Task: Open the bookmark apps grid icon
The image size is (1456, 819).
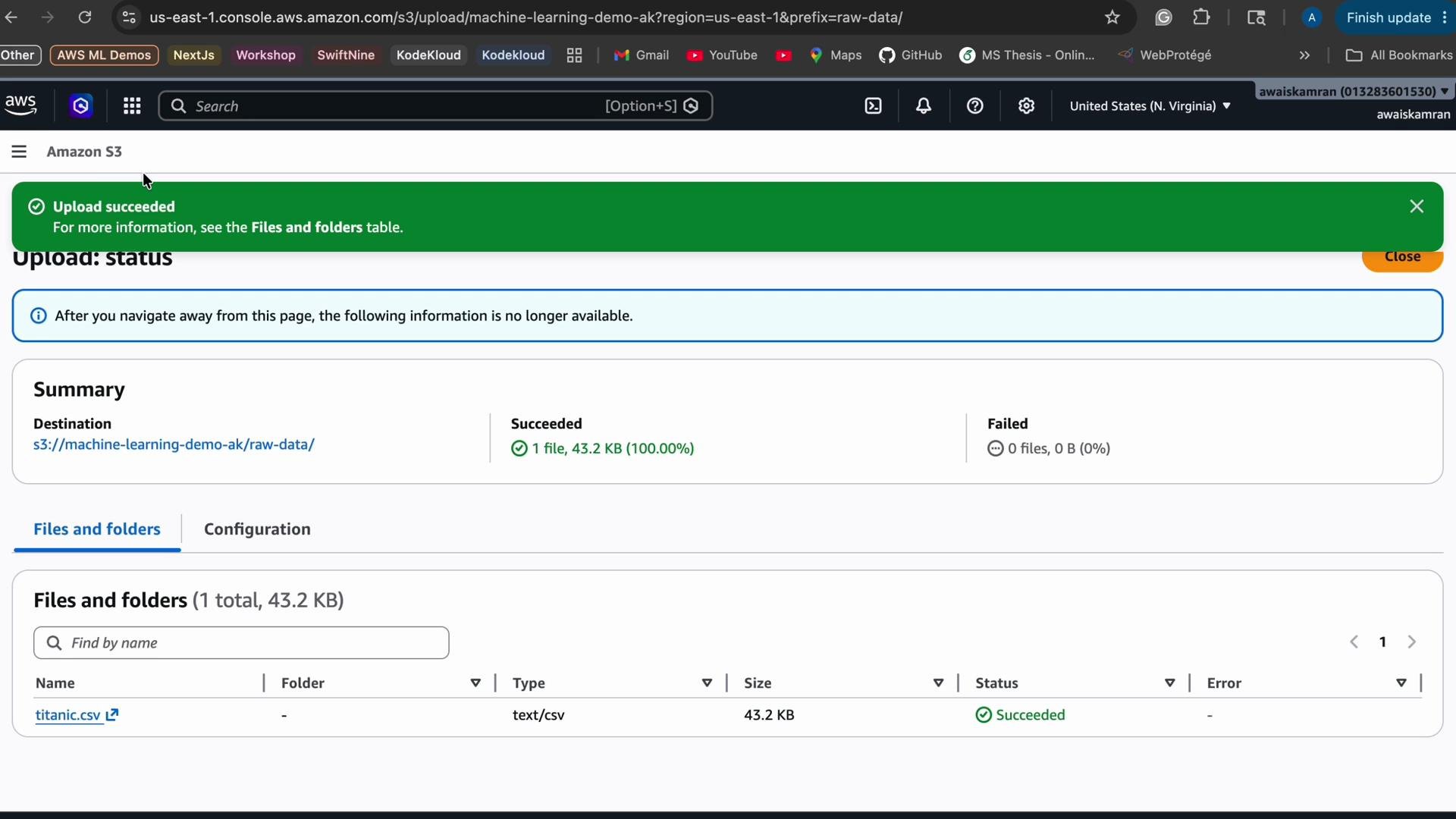Action: coord(574,55)
